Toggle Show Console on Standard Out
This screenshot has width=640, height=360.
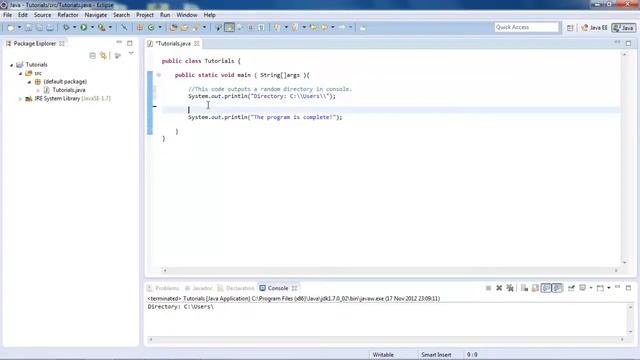pyautogui.click(x=546, y=288)
